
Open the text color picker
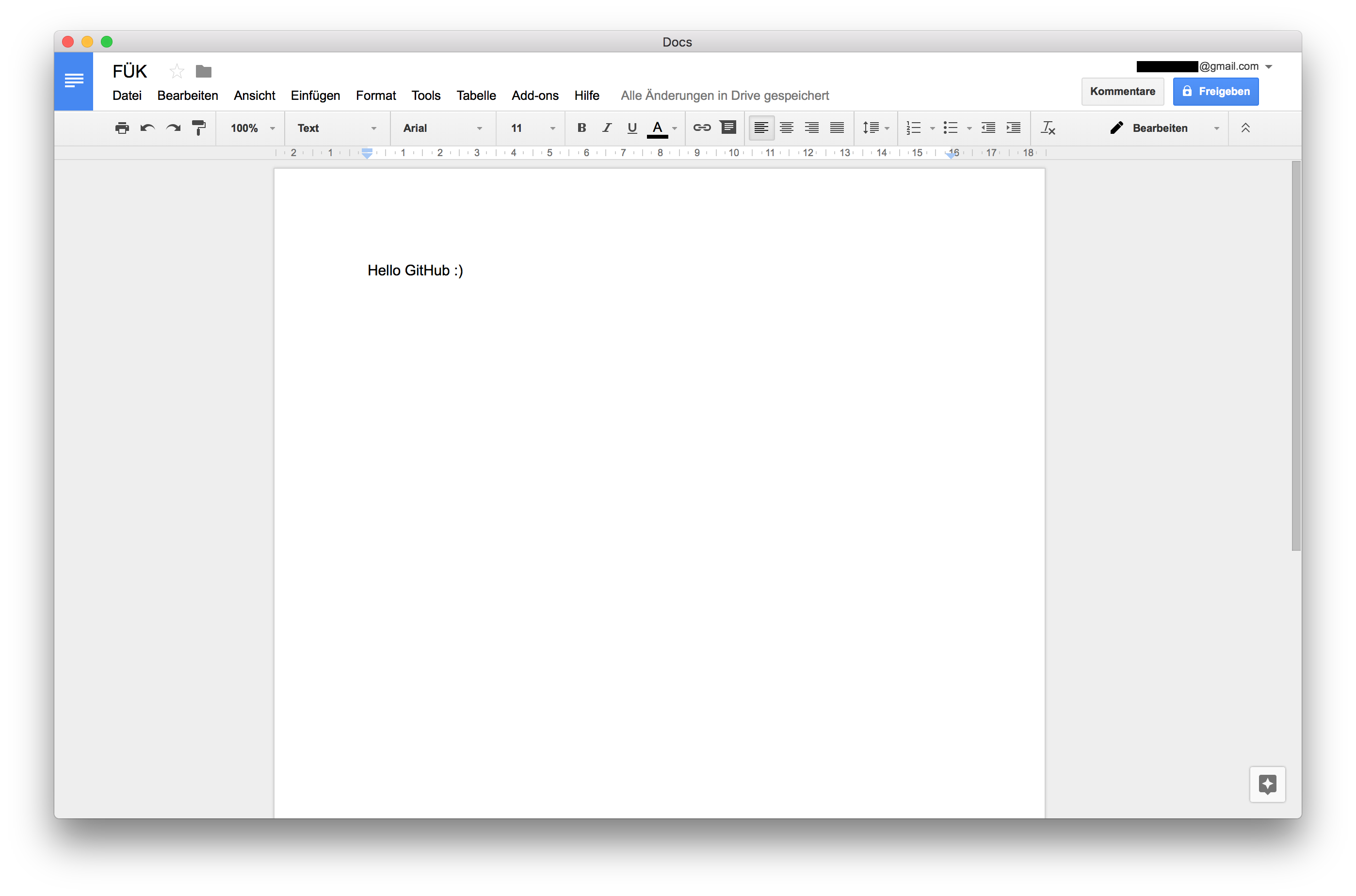pos(658,128)
